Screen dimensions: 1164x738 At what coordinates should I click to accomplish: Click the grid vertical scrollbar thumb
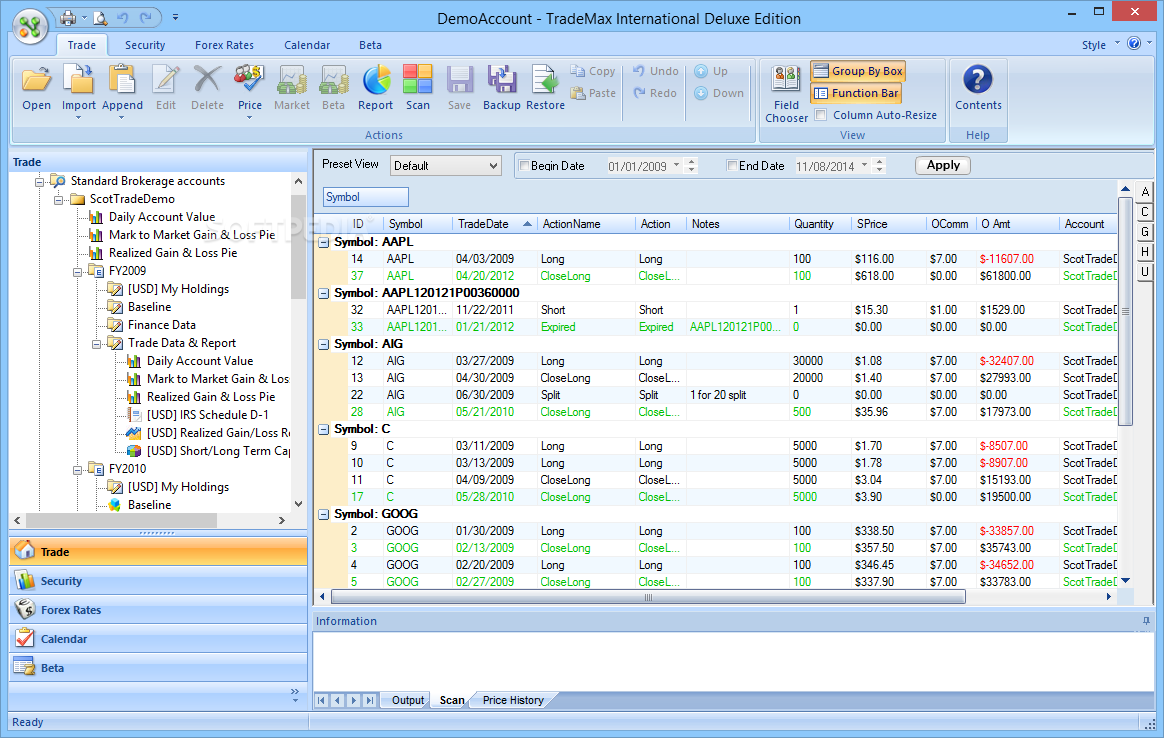pyautogui.click(x=1125, y=312)
